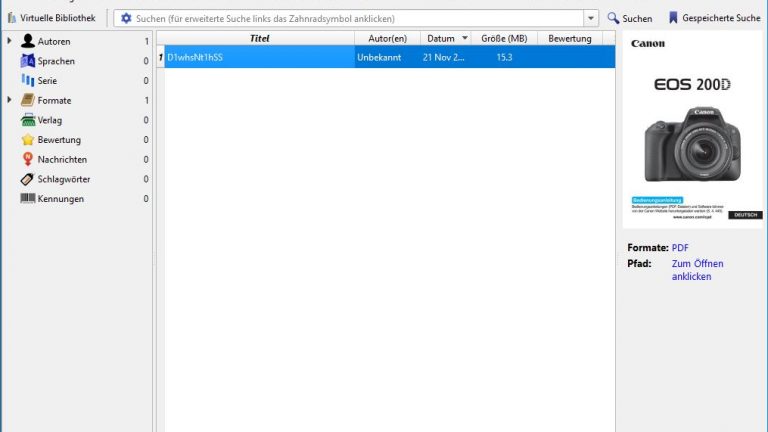Open the Virtuelle Bibliothek button

(x=50, y=18)
